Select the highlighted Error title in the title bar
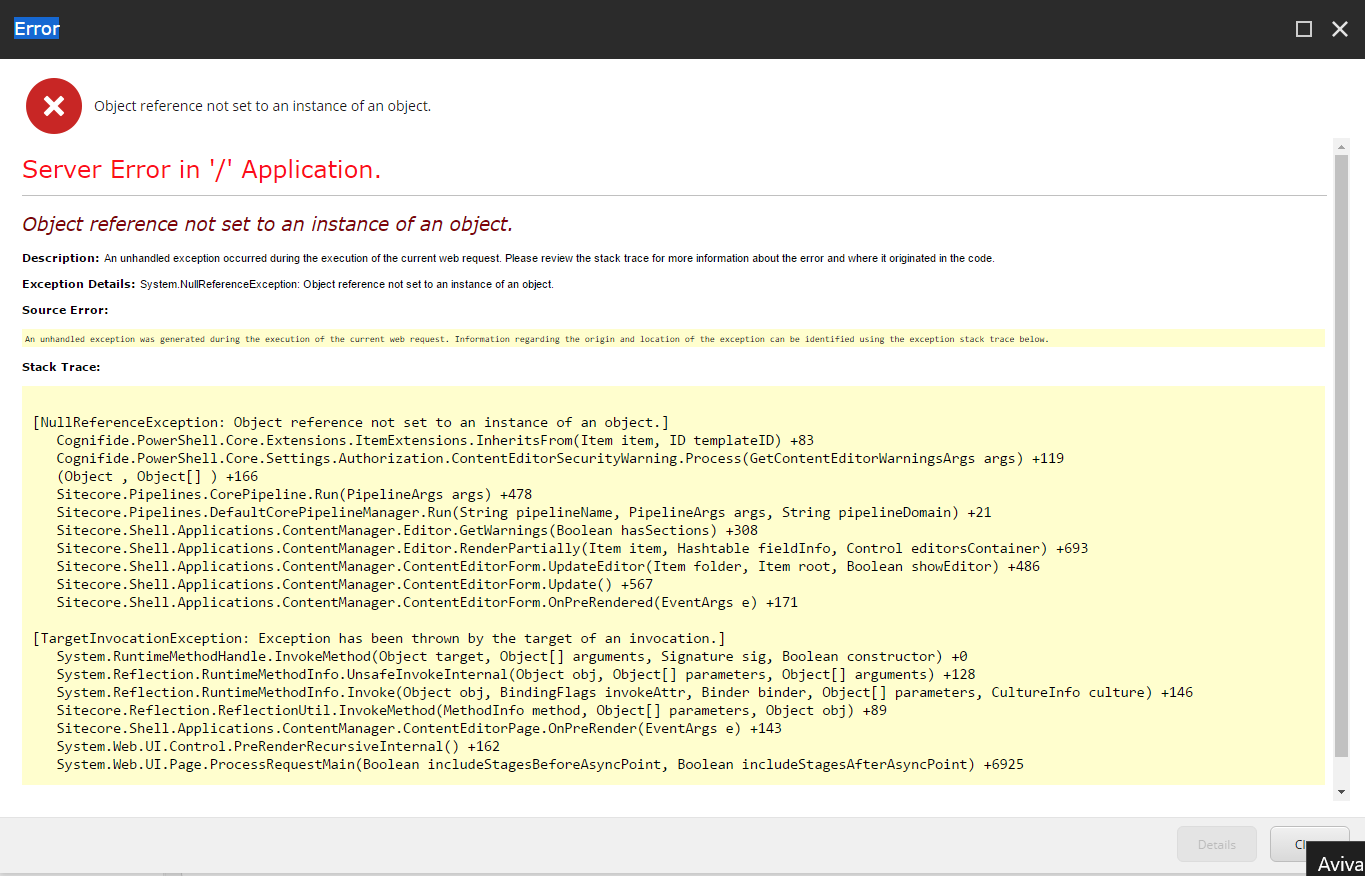The width and height of the screenshot is (1365, 876). point(35,28)
